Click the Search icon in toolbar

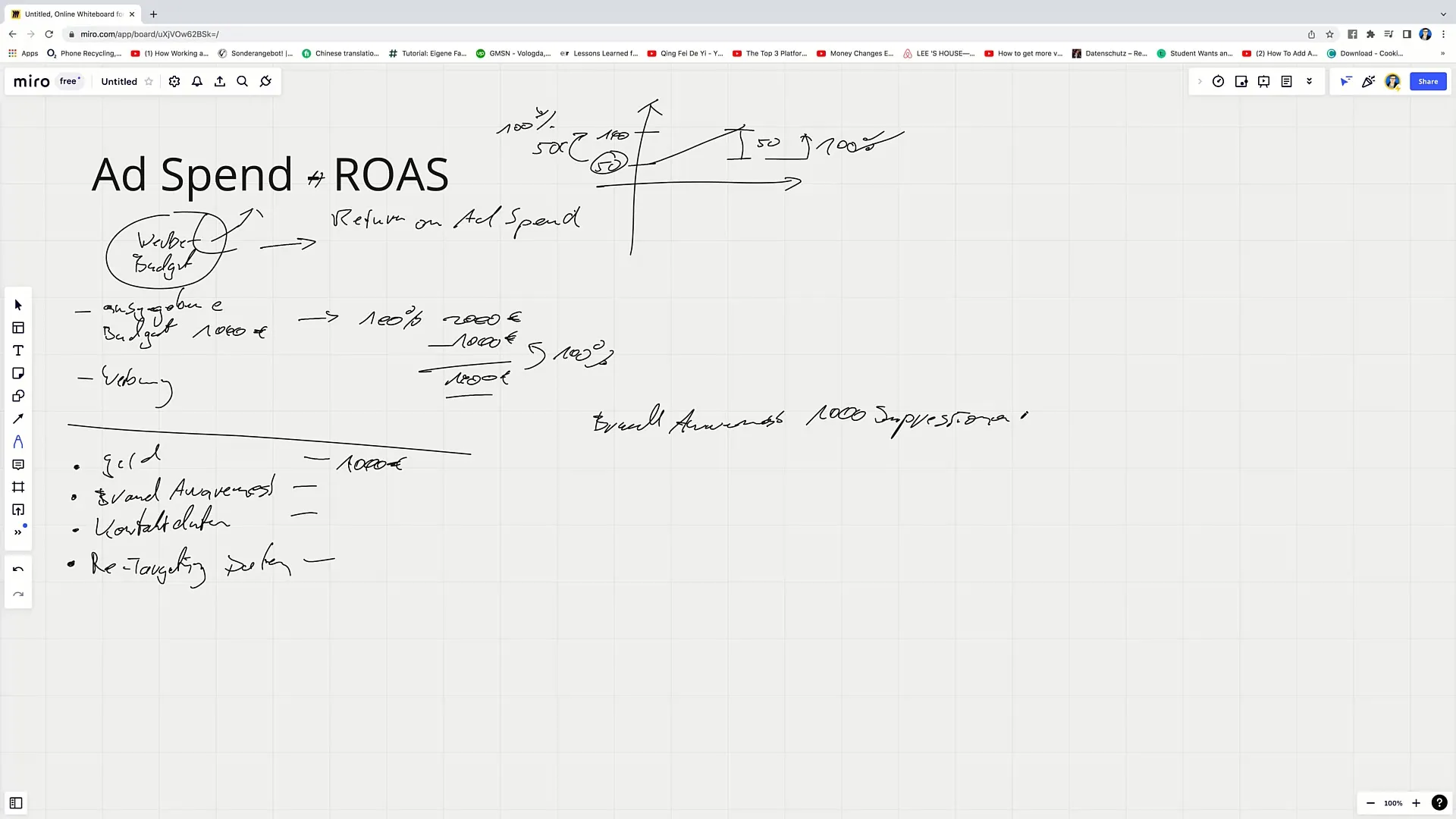coord(243,82)
